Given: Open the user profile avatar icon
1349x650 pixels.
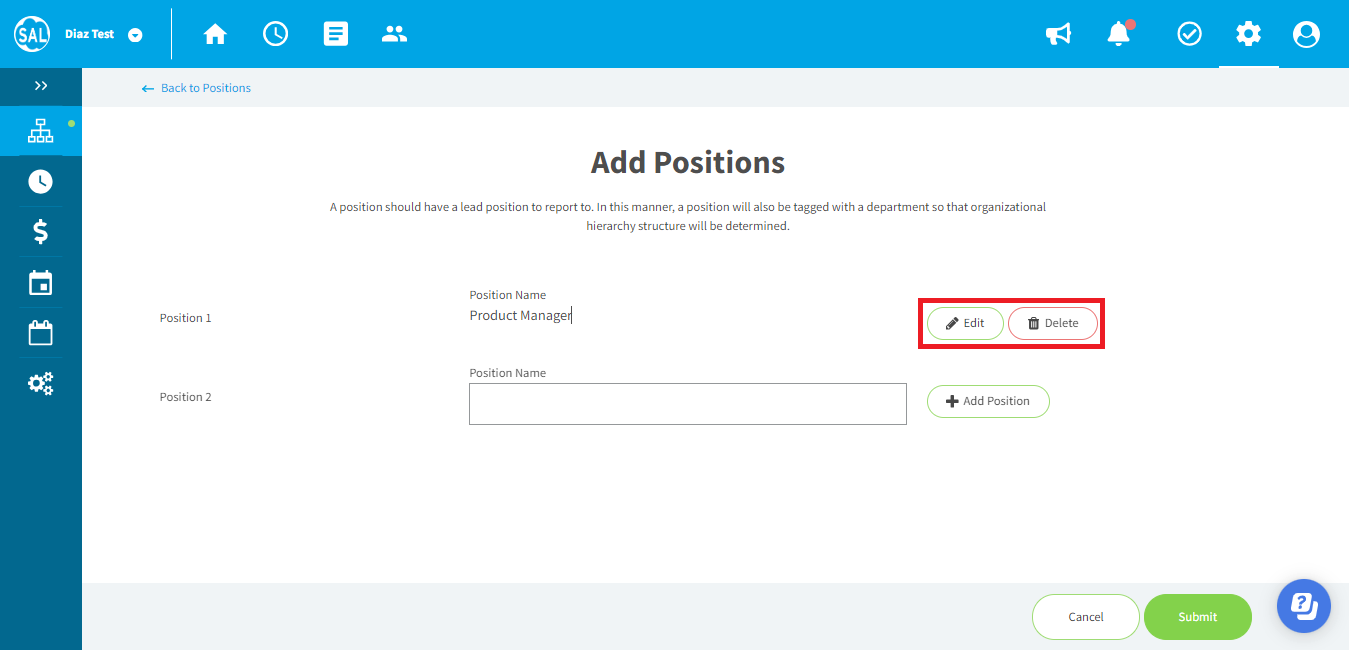Looking at the screenshot, I should (1306, 34).
